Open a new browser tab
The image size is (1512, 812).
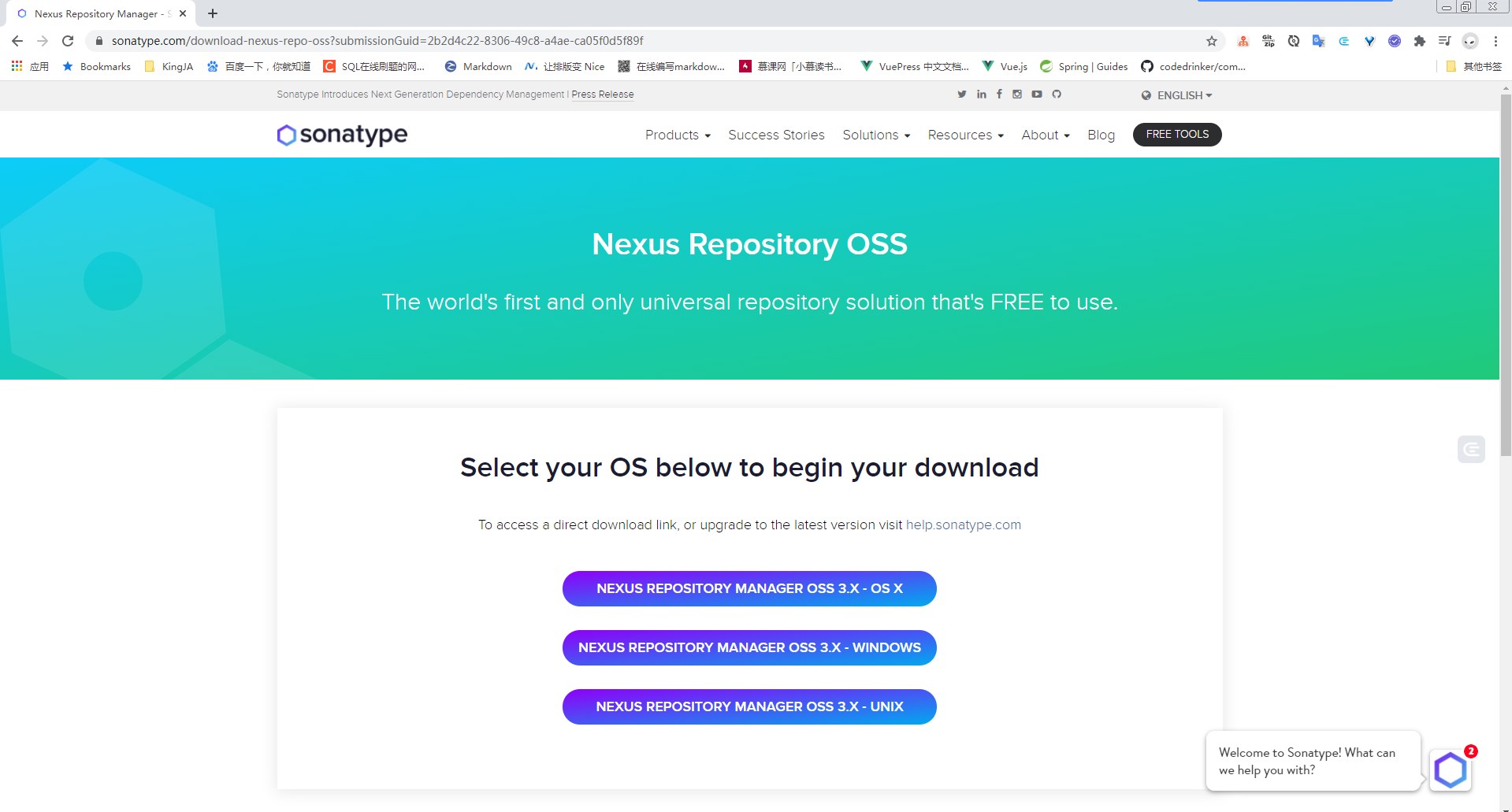[x=213, y=13]
